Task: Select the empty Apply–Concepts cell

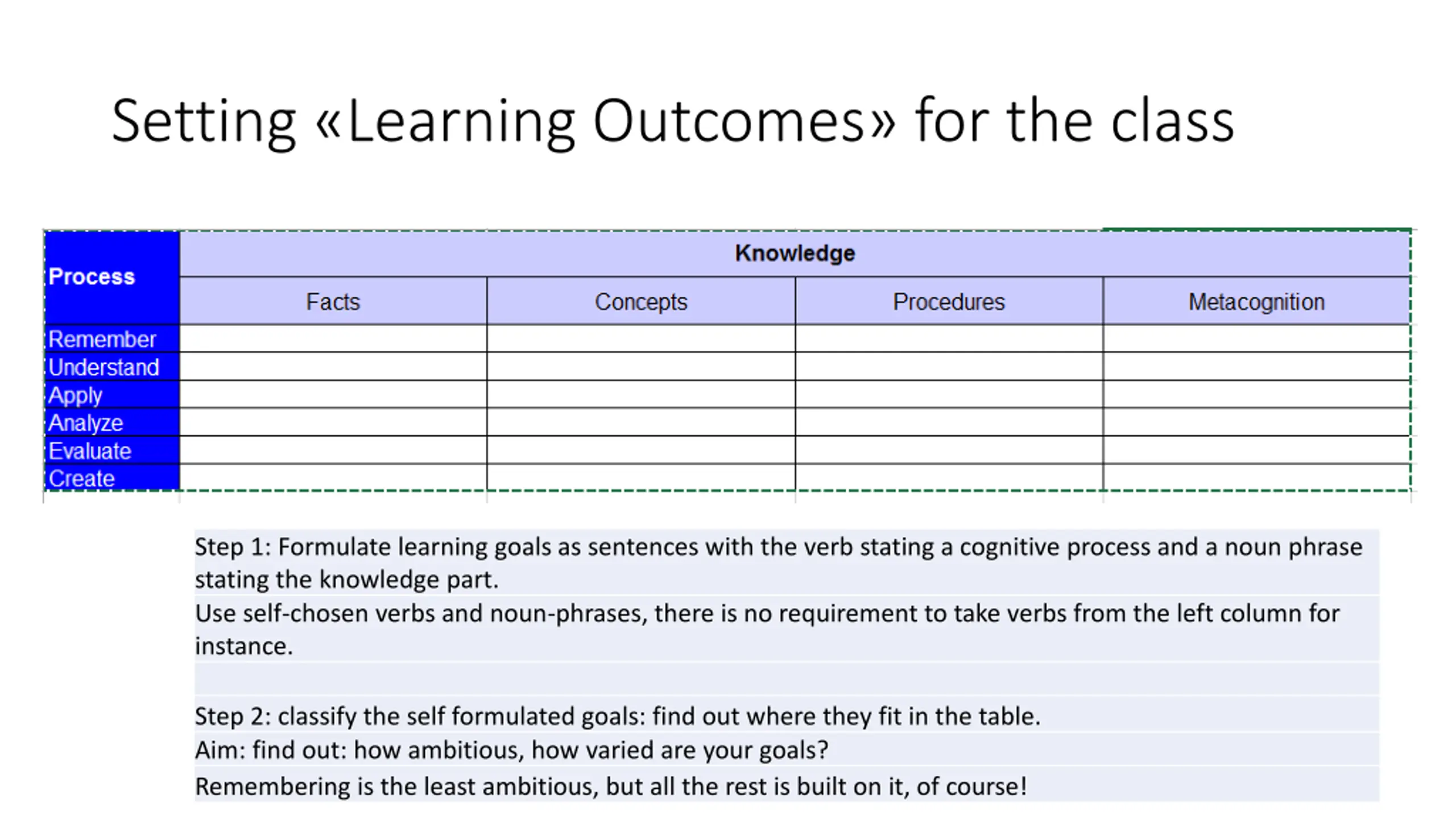Action: [640, 395]
